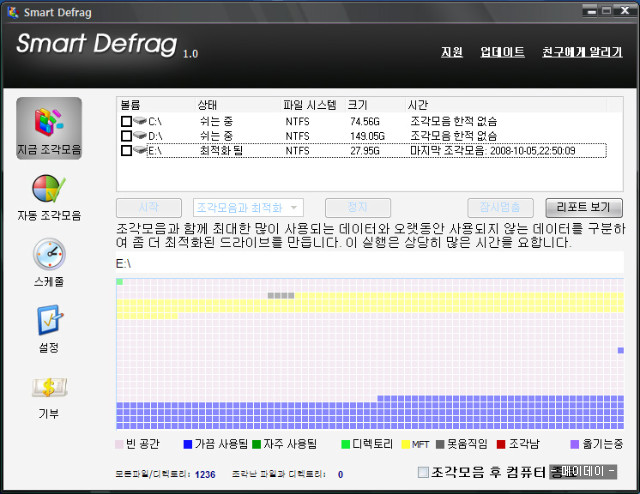Click the last defrag timestamp 2008-10-05,22:50:09
The height and width of the screenshot is (494, 640).
[x=533, y=151]
